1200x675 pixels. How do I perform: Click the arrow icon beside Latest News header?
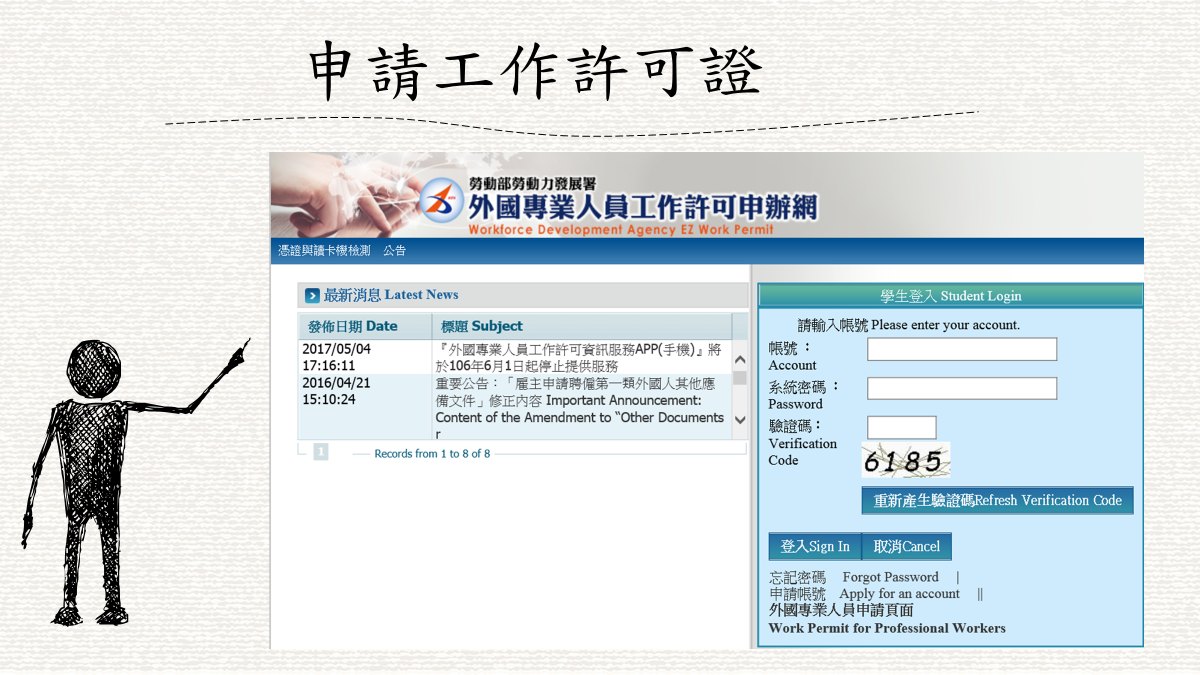[312, 294]
